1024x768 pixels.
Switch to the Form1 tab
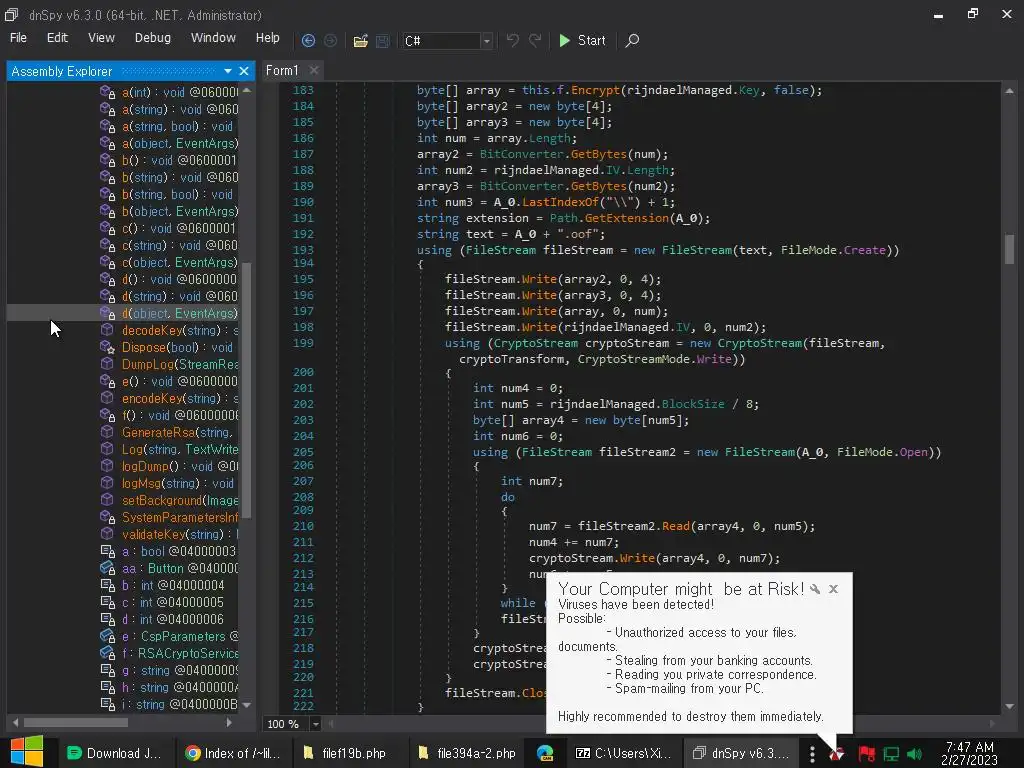tap(282, 70)
